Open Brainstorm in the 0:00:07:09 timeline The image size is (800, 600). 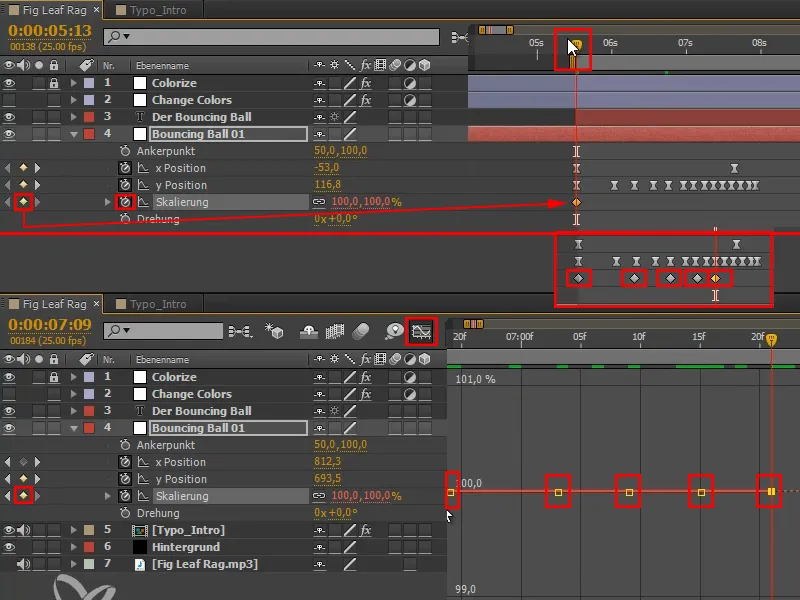394,332
